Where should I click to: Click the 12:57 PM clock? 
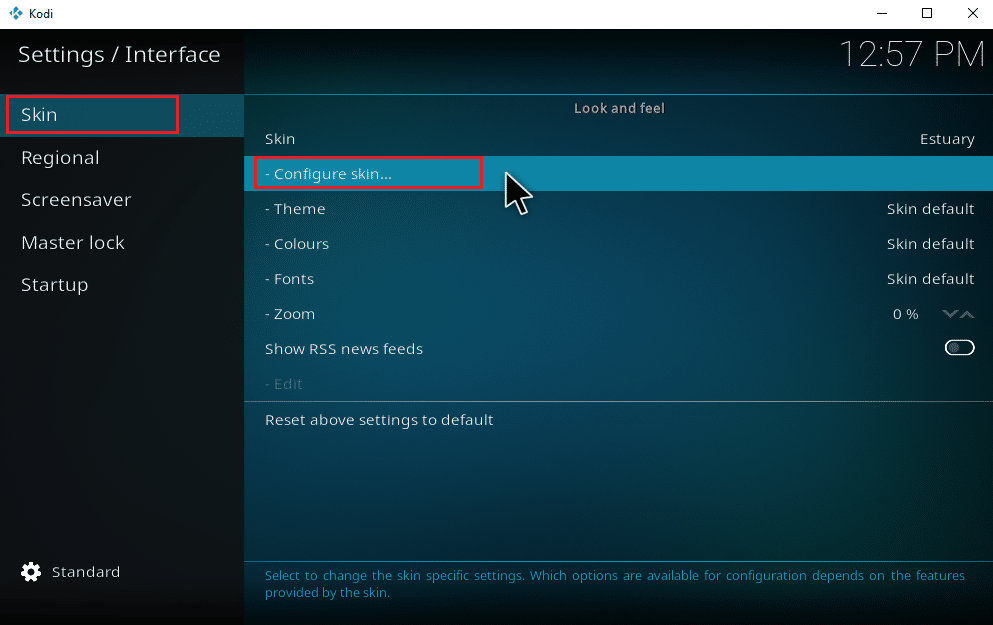(x=911, y=54)
